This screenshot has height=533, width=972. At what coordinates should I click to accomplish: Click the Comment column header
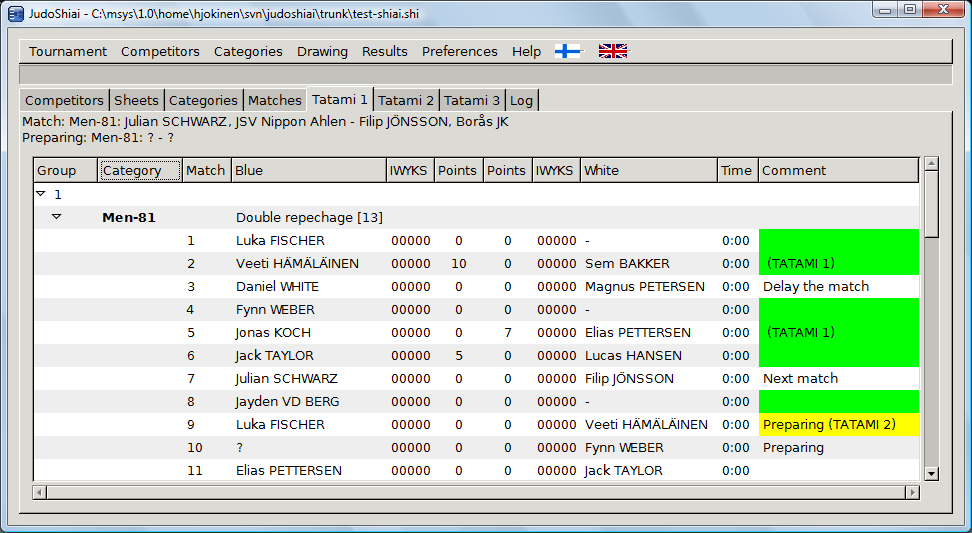point(837,170)
